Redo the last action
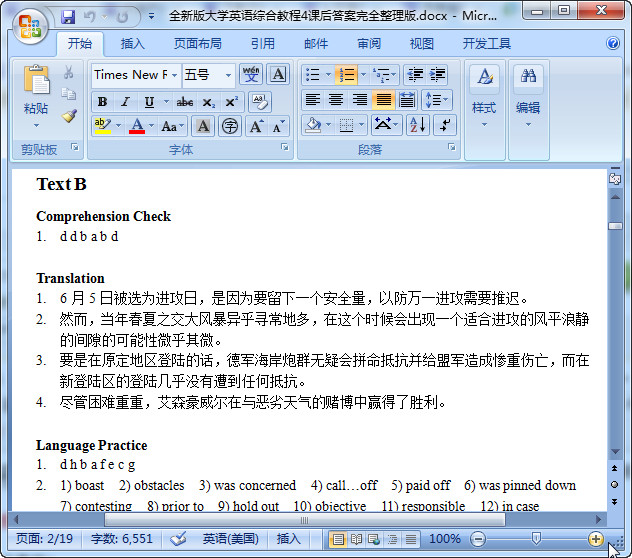This screenshot has height=558, width=632. pos(122,17)
